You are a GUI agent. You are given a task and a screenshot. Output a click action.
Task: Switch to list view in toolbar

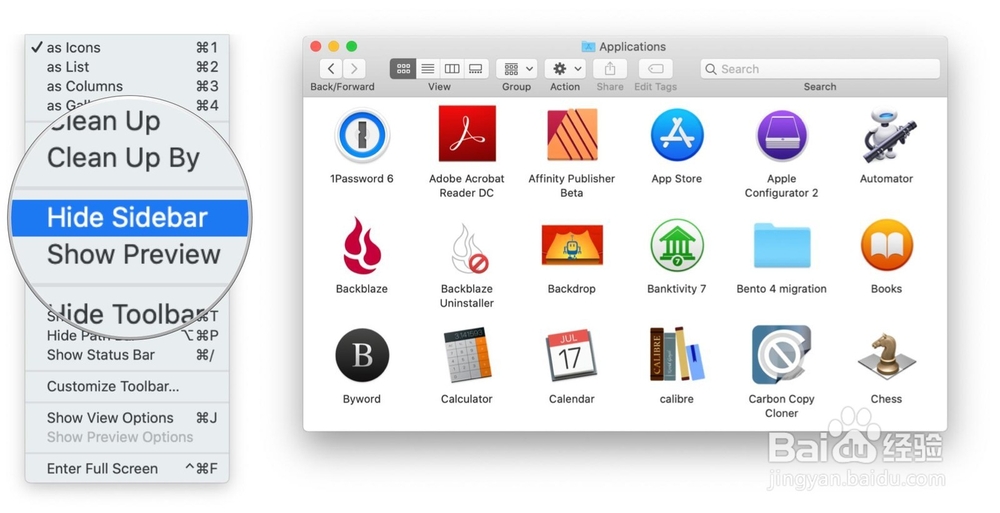pyautogui.click(x=428, y=68)
